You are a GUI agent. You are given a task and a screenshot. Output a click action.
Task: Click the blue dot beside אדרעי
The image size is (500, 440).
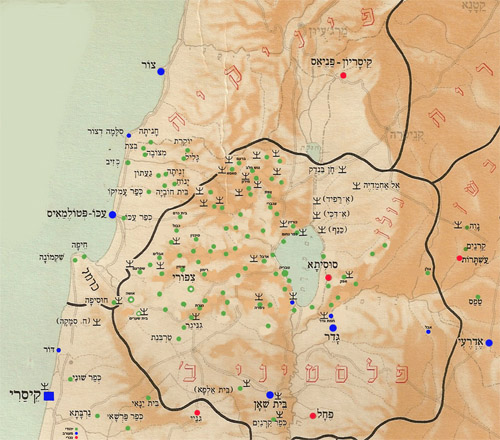coord(489,343)
